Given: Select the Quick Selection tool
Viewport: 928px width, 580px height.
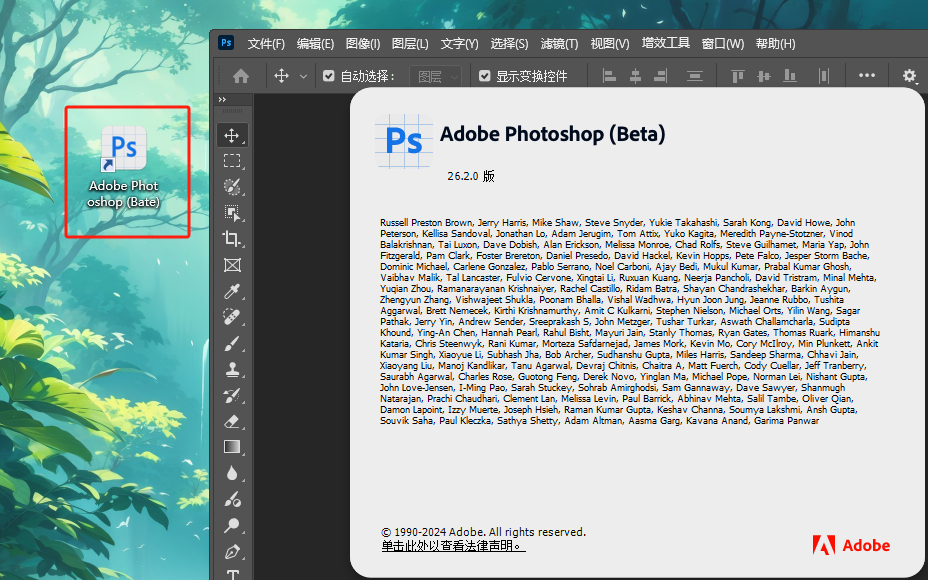Looking at the screenshot, I should 232,187.
